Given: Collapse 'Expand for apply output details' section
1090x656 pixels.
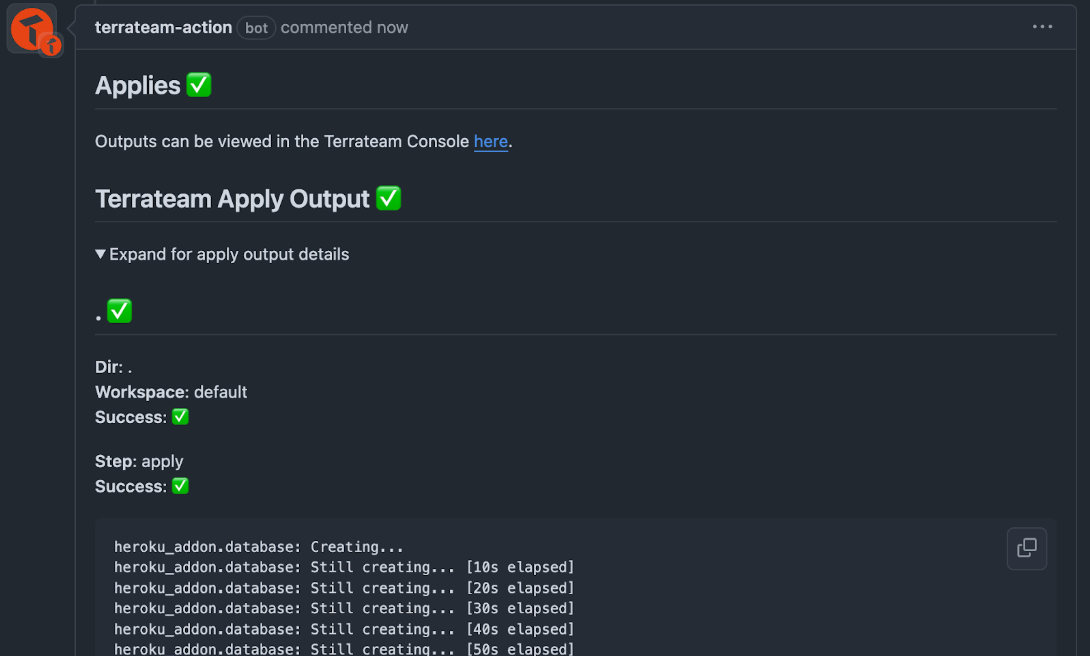Looking at the screenshot, I should 222,254.
